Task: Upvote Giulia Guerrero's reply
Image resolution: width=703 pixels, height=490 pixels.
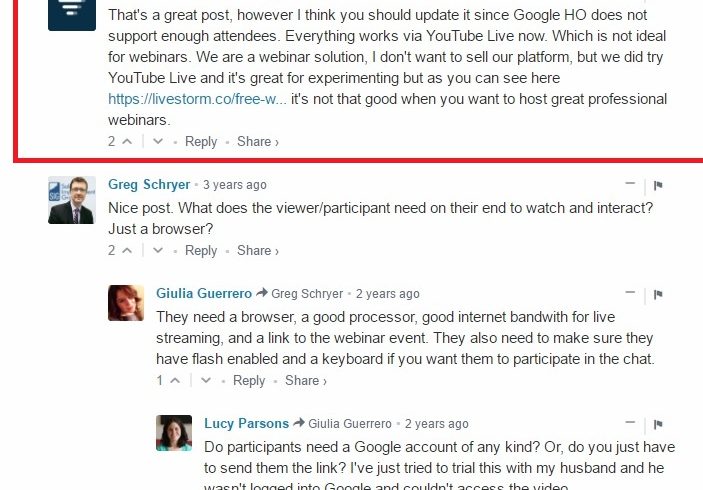Action: coord(175,381)
